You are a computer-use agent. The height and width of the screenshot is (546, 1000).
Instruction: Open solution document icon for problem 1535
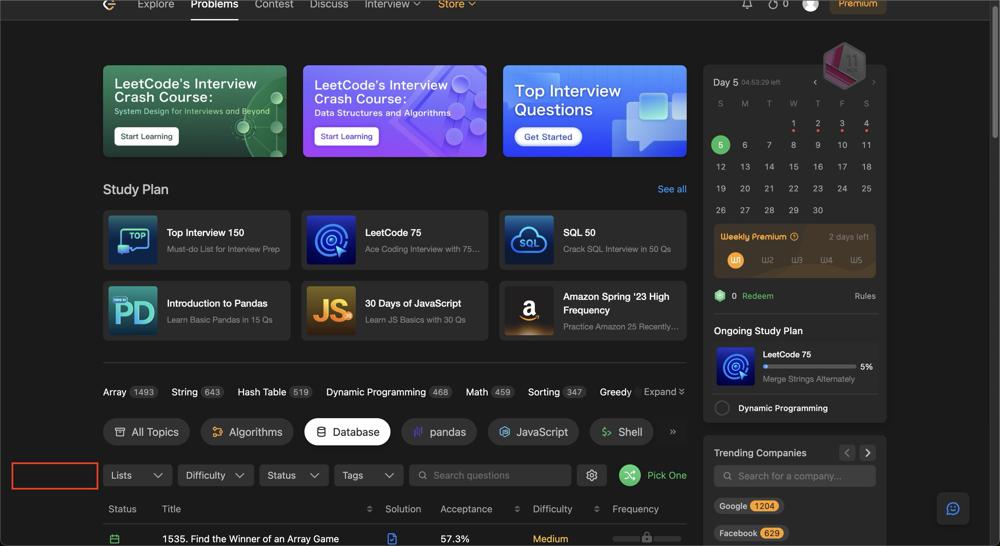(391, 538)
